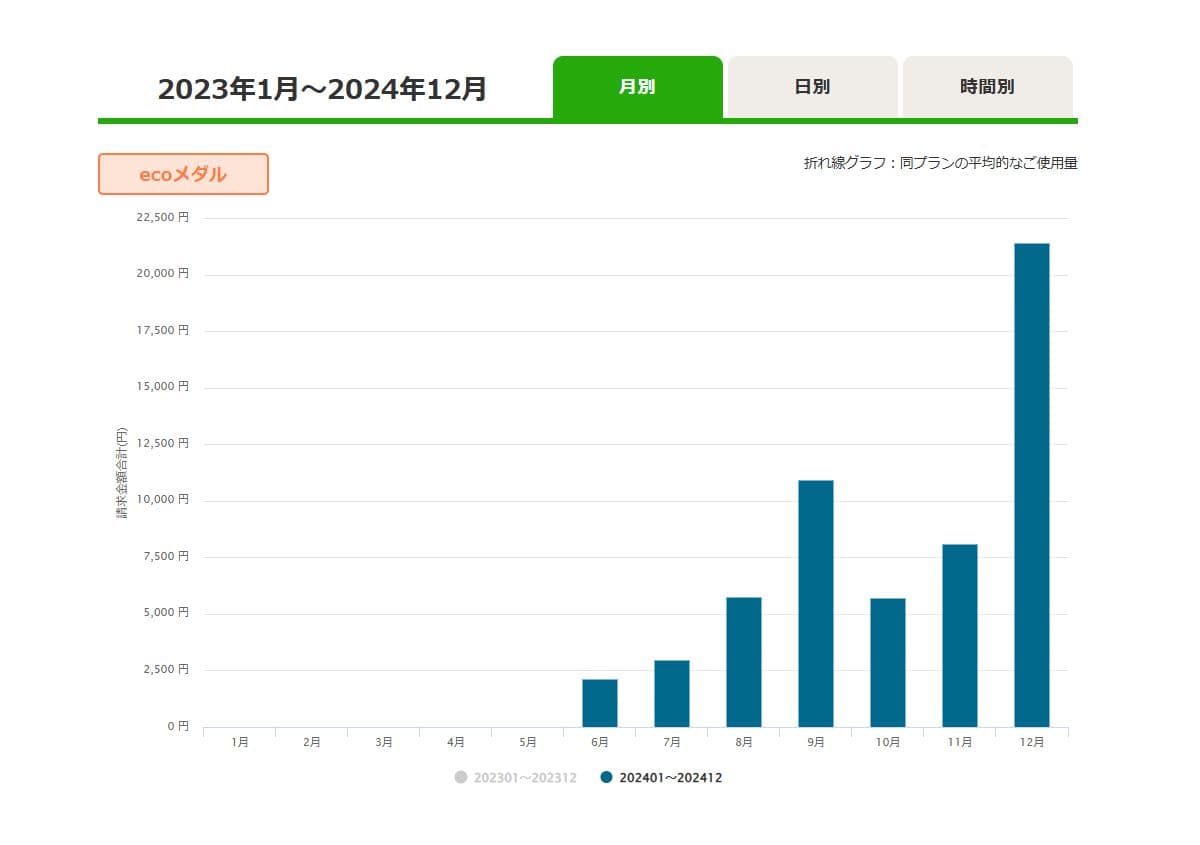Click the 12月 axis label
The width and height of the screenshot is (1200, 845).
1031,742
